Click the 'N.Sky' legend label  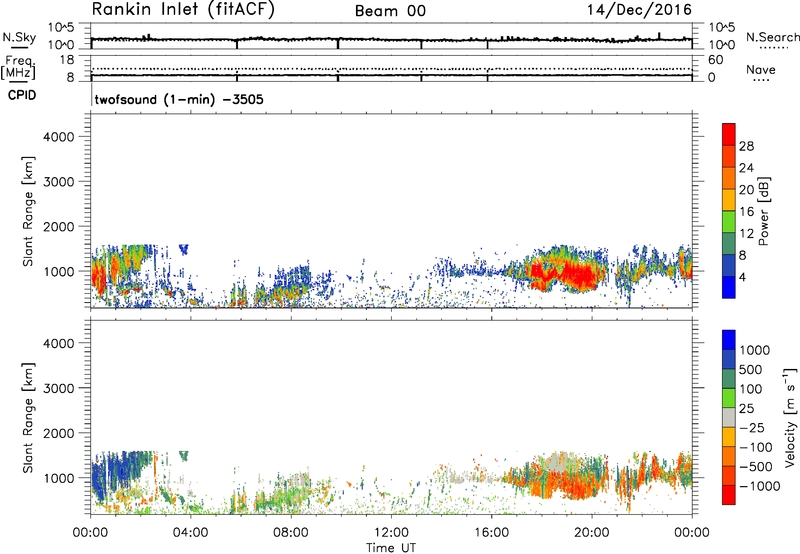coord(19,37)
